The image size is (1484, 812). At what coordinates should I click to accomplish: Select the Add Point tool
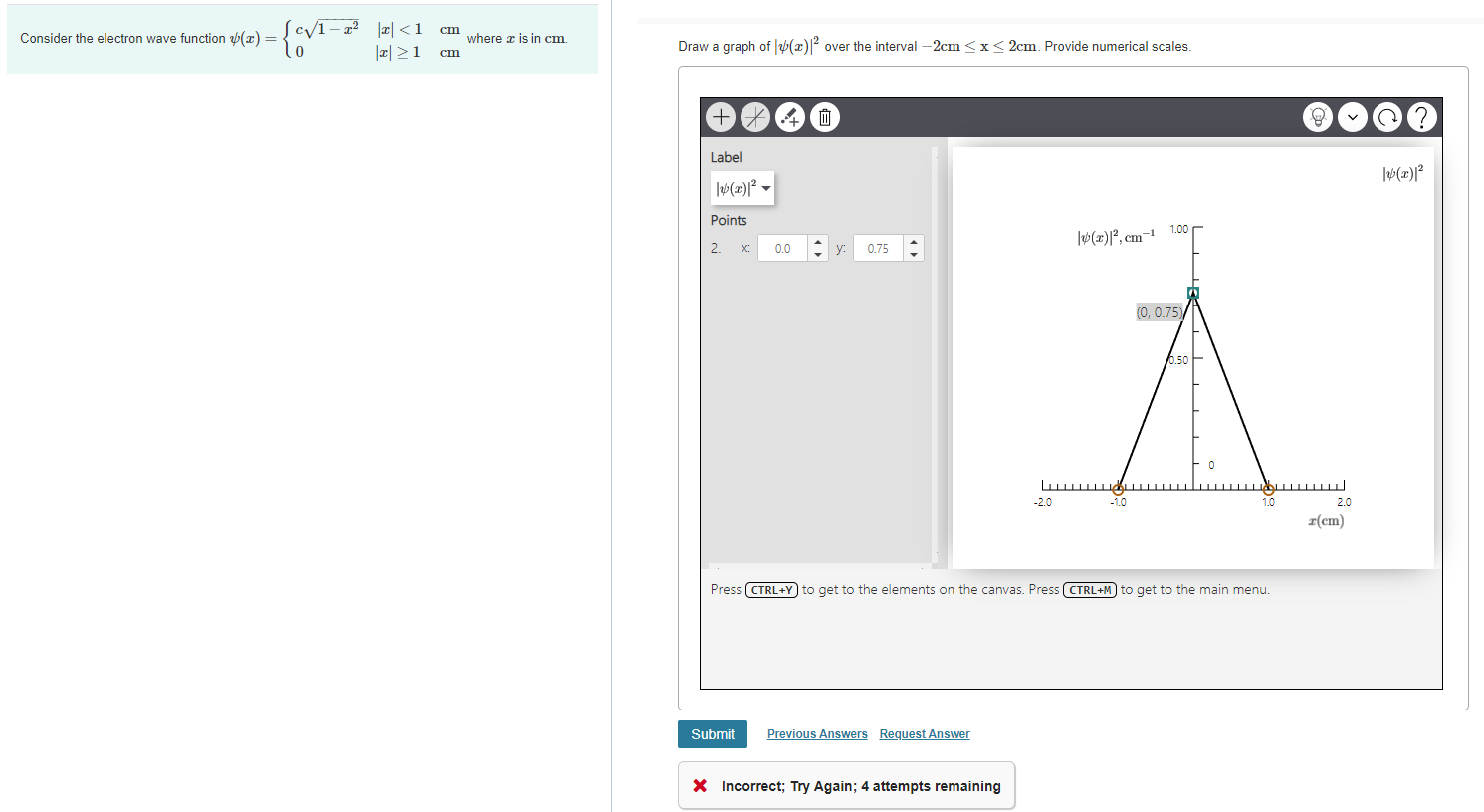720,116
